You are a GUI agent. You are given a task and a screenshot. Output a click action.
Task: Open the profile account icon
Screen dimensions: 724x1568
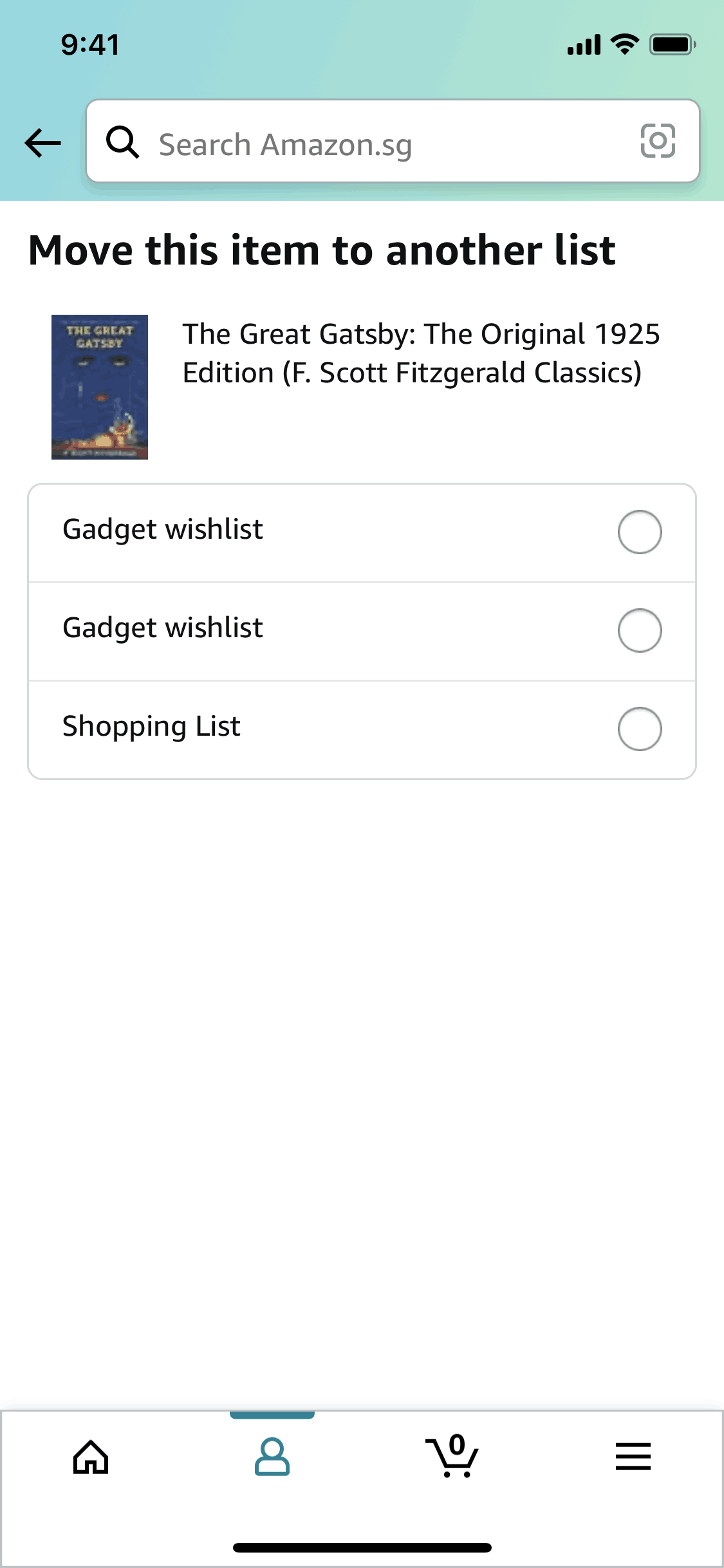pyautogui.click(x=272, y=1456)
